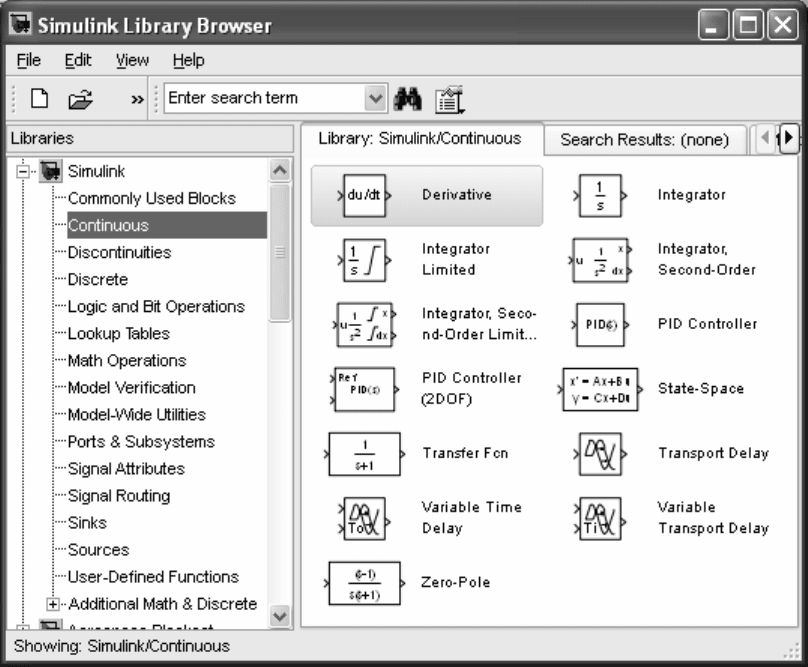The image size is (808, 667).
Task: Select the Signal Routing library
Action: point(119,496)
